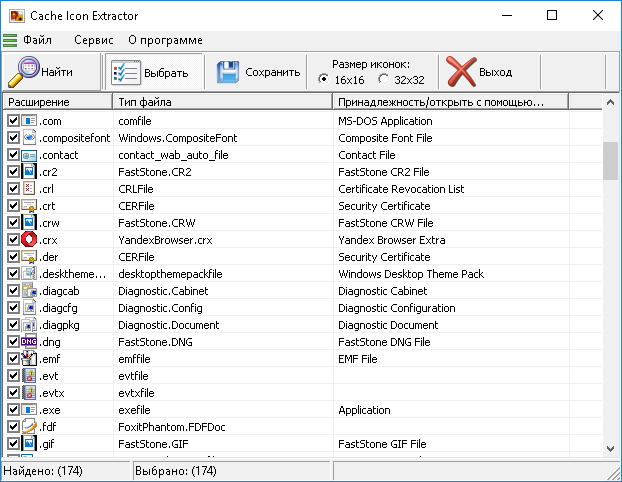
Task: Uncheck the .com row checkbox
Action: 13,121
